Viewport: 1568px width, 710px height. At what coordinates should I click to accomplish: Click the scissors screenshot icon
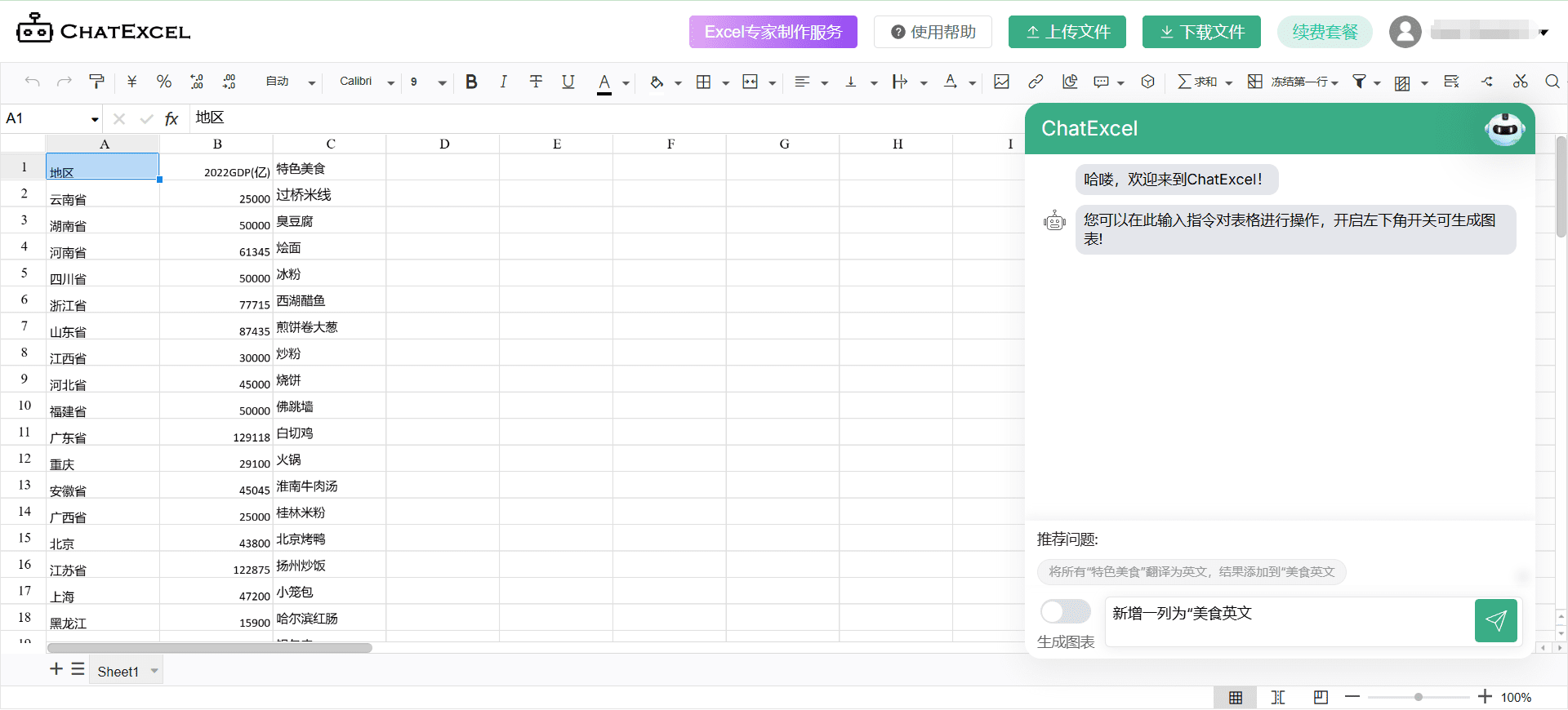click(x=1520, y=82)
